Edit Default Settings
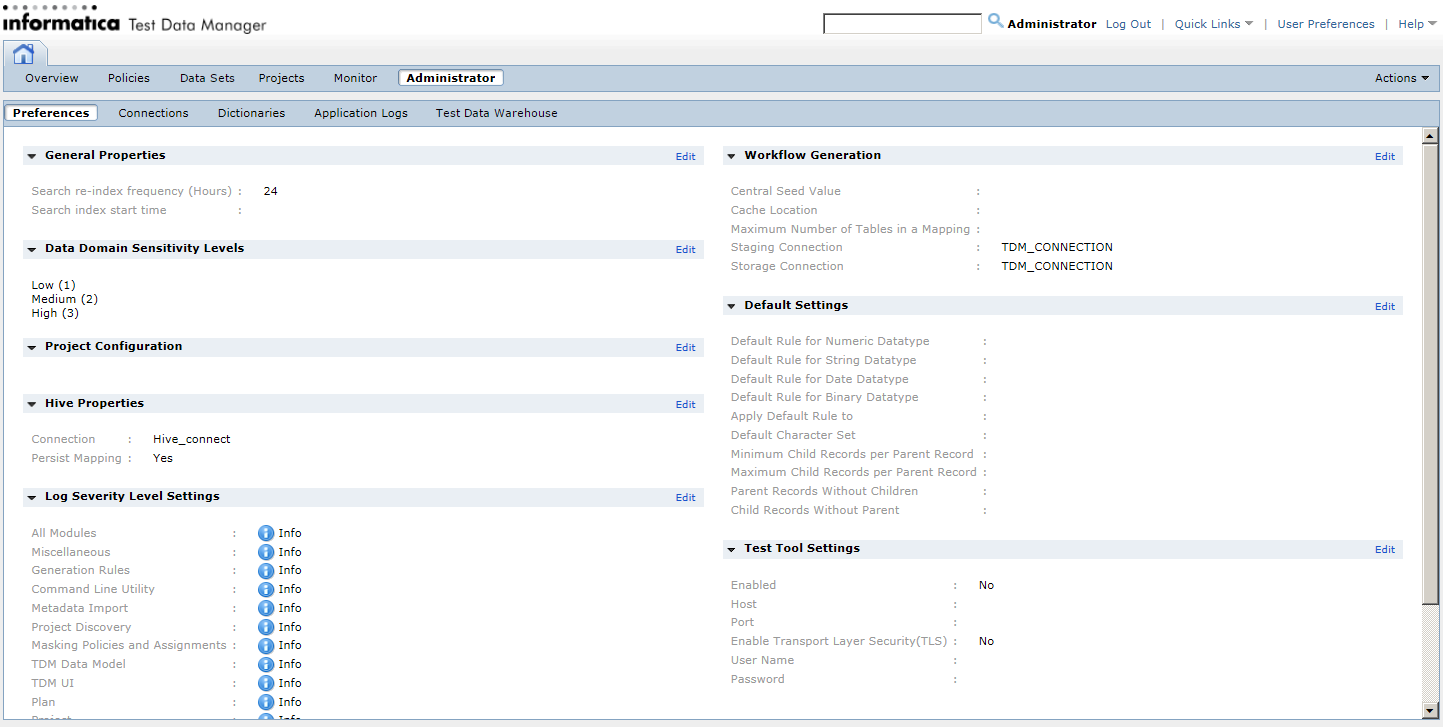The height and width of the screenshot is (727, 1443). click(1385, 307)
